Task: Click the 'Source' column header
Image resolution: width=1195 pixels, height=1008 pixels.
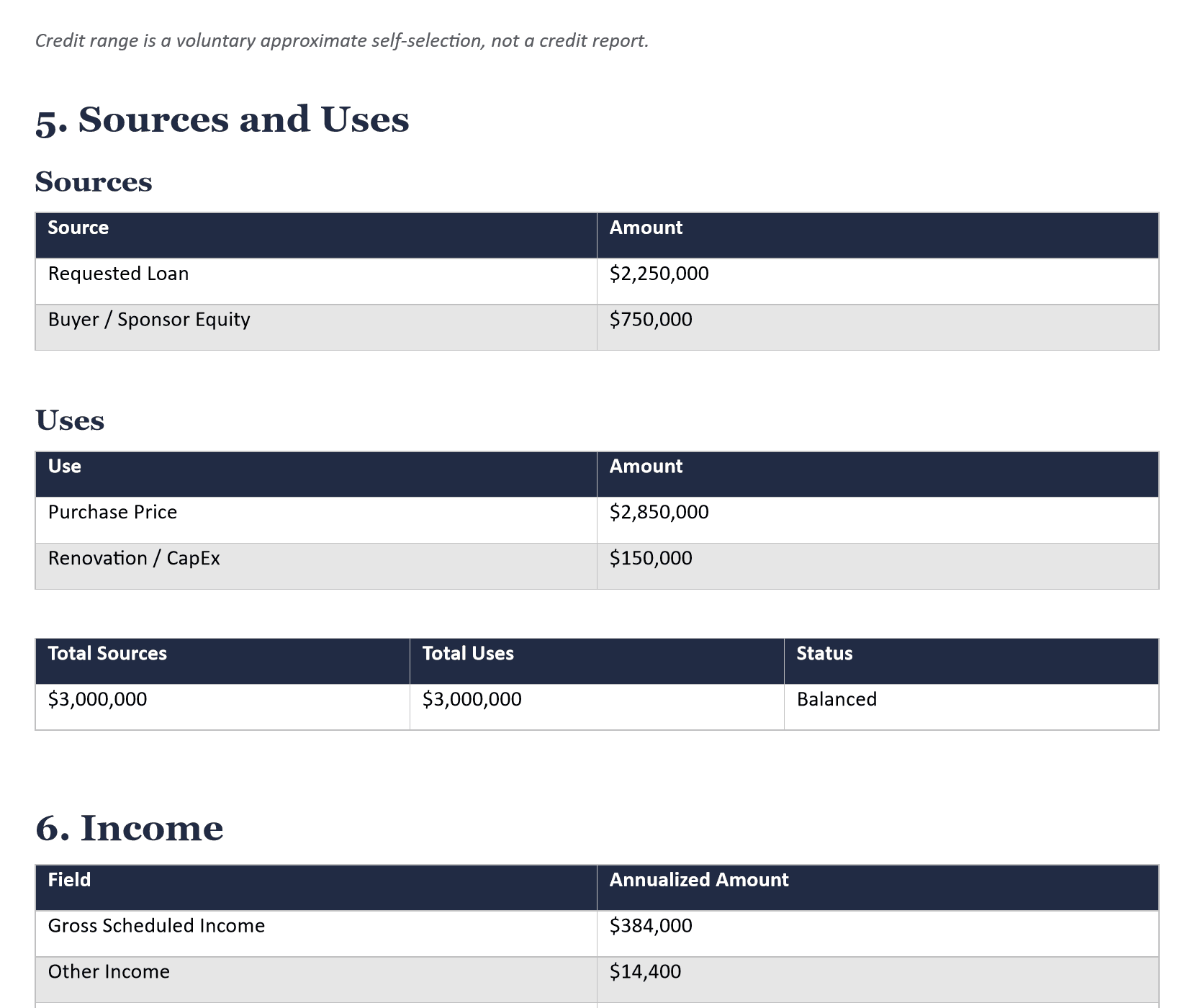Action: pos(316,235)
